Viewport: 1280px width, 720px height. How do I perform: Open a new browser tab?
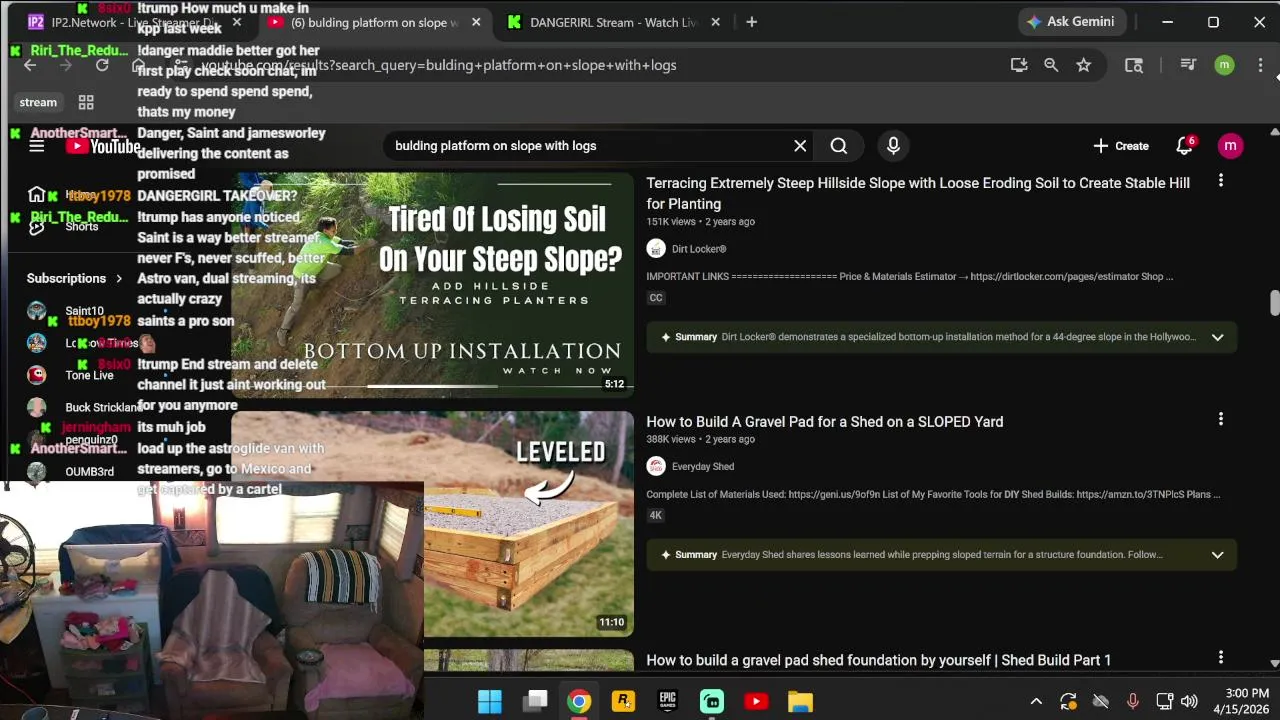coord(751,22)
